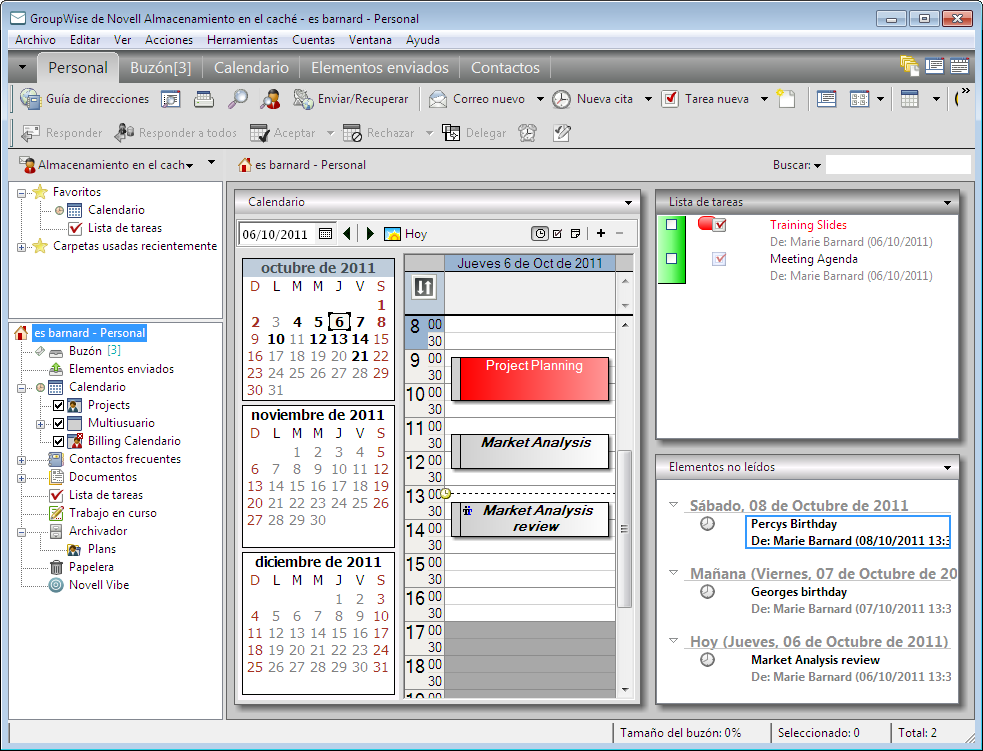Screen dimensions: 983x751
Task: Open the Buzón folder in tree
Action: click(85, 351)
